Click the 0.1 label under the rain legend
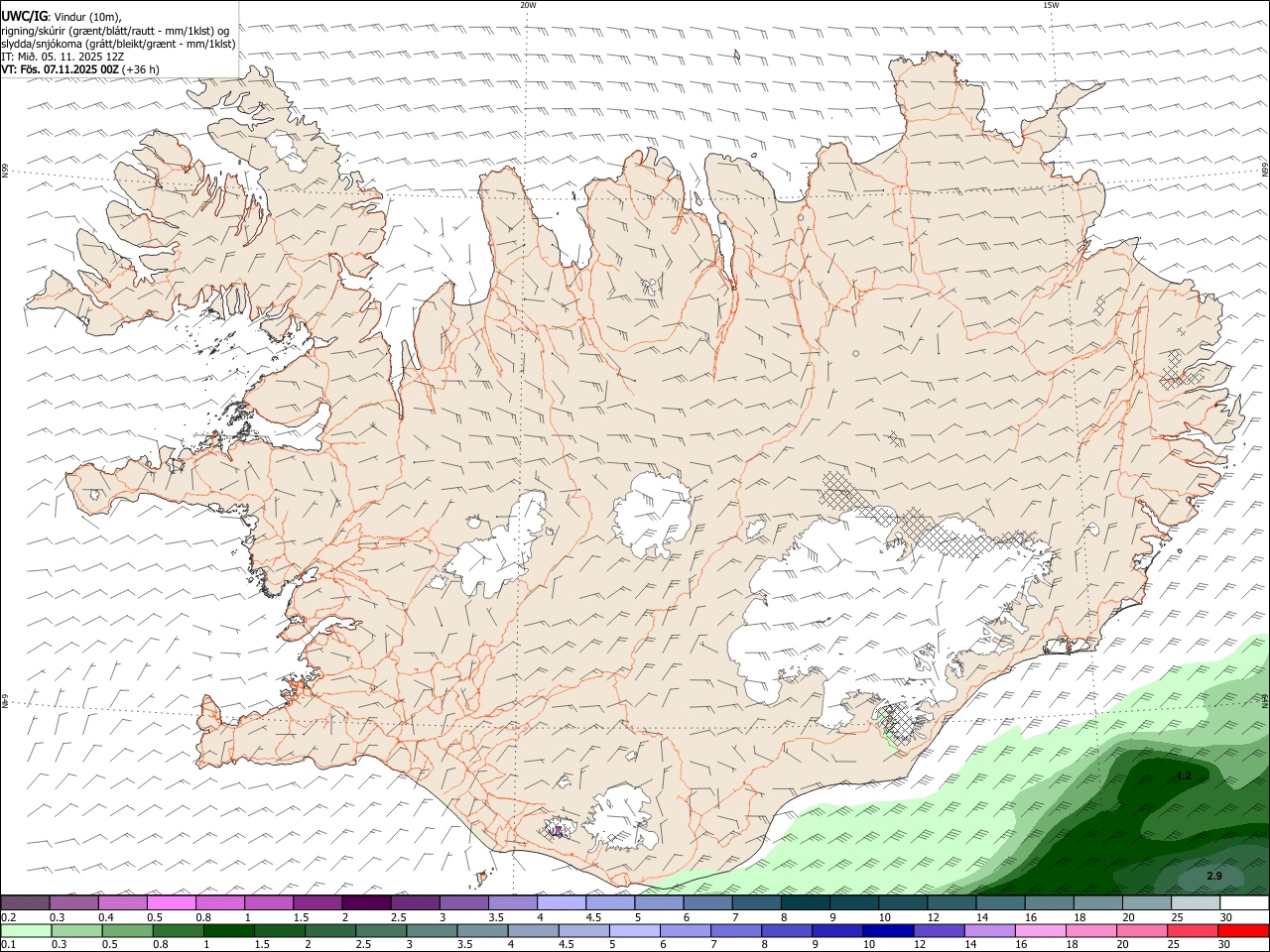 coord(8,944)
